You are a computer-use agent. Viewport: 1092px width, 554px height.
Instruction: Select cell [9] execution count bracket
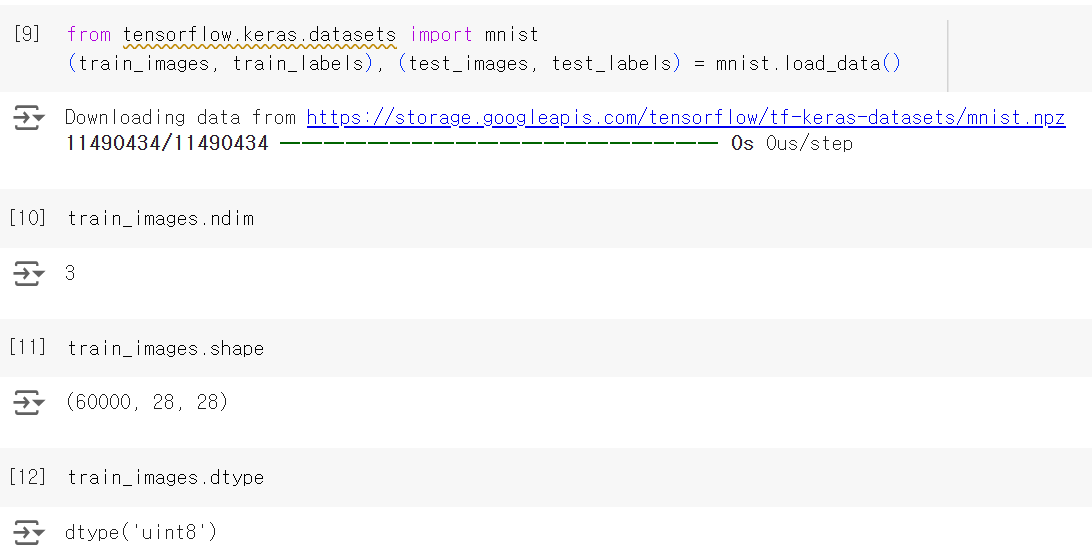pyautogui.click(x=27, y=34)
